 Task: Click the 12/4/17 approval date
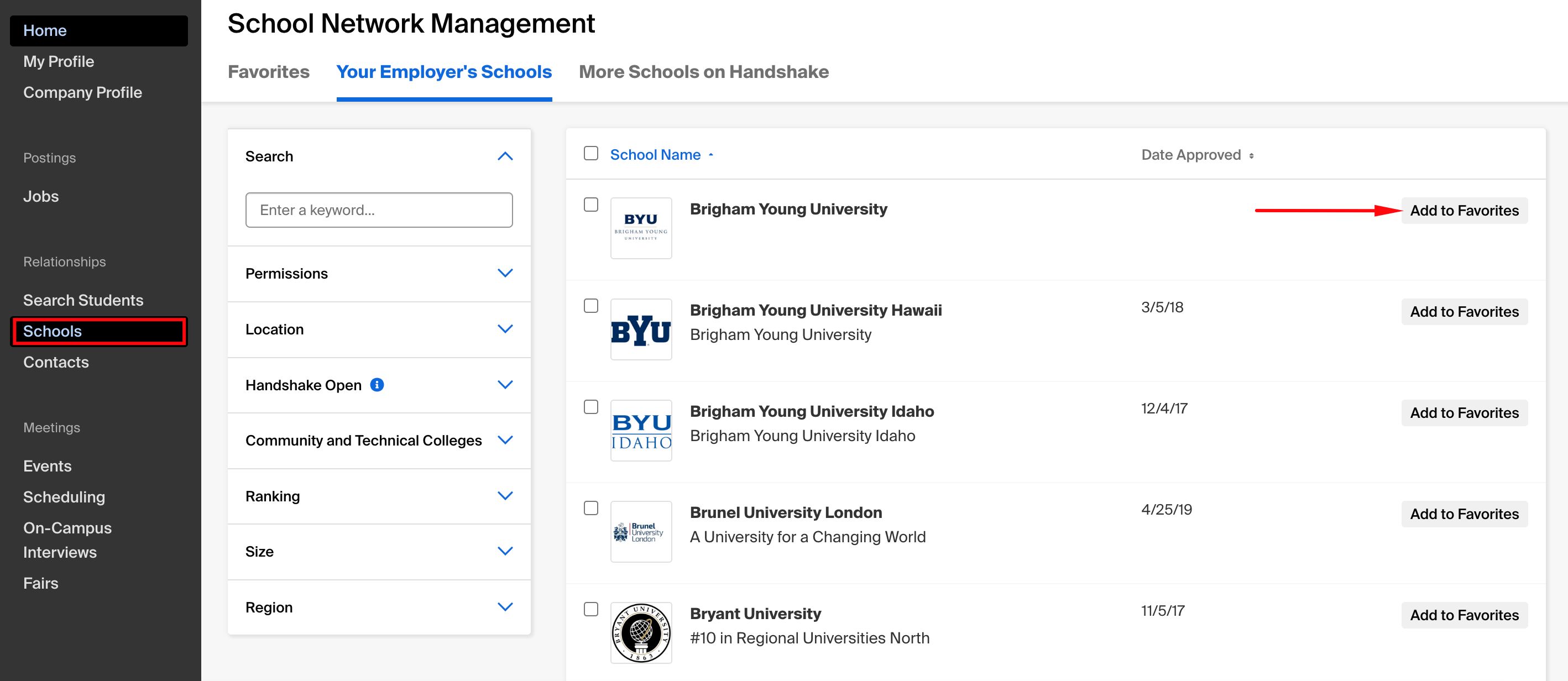point(1164,408)
